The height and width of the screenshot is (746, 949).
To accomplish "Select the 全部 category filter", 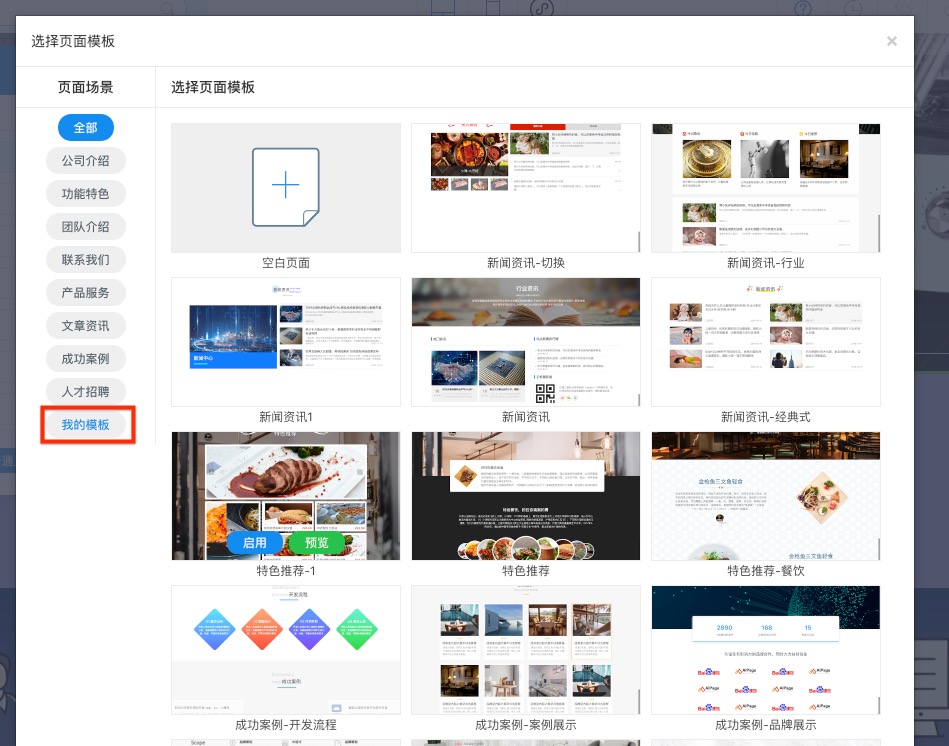I will coord(86,128).
